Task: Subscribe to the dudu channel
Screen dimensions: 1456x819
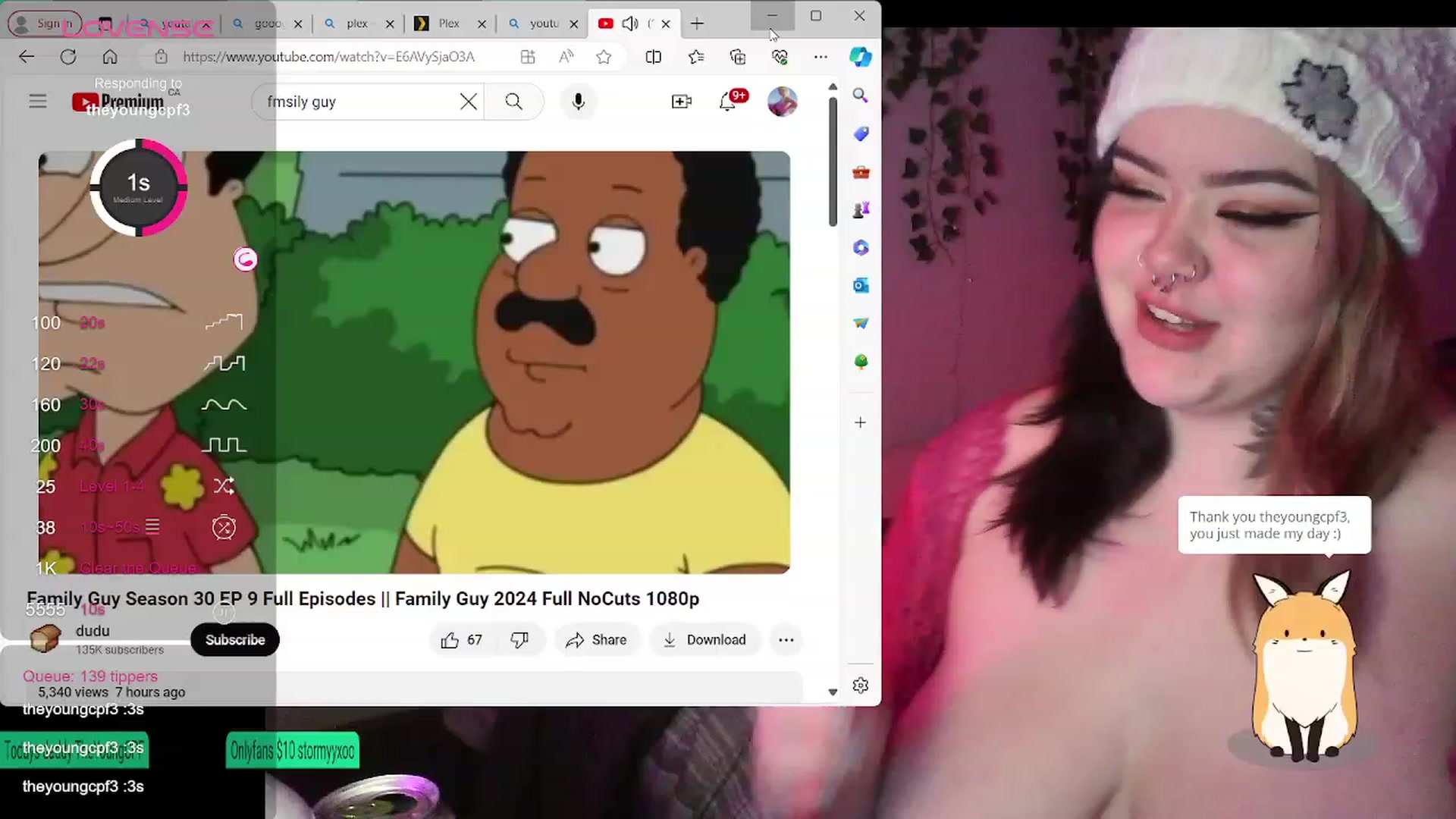Action: pos(235,640)
